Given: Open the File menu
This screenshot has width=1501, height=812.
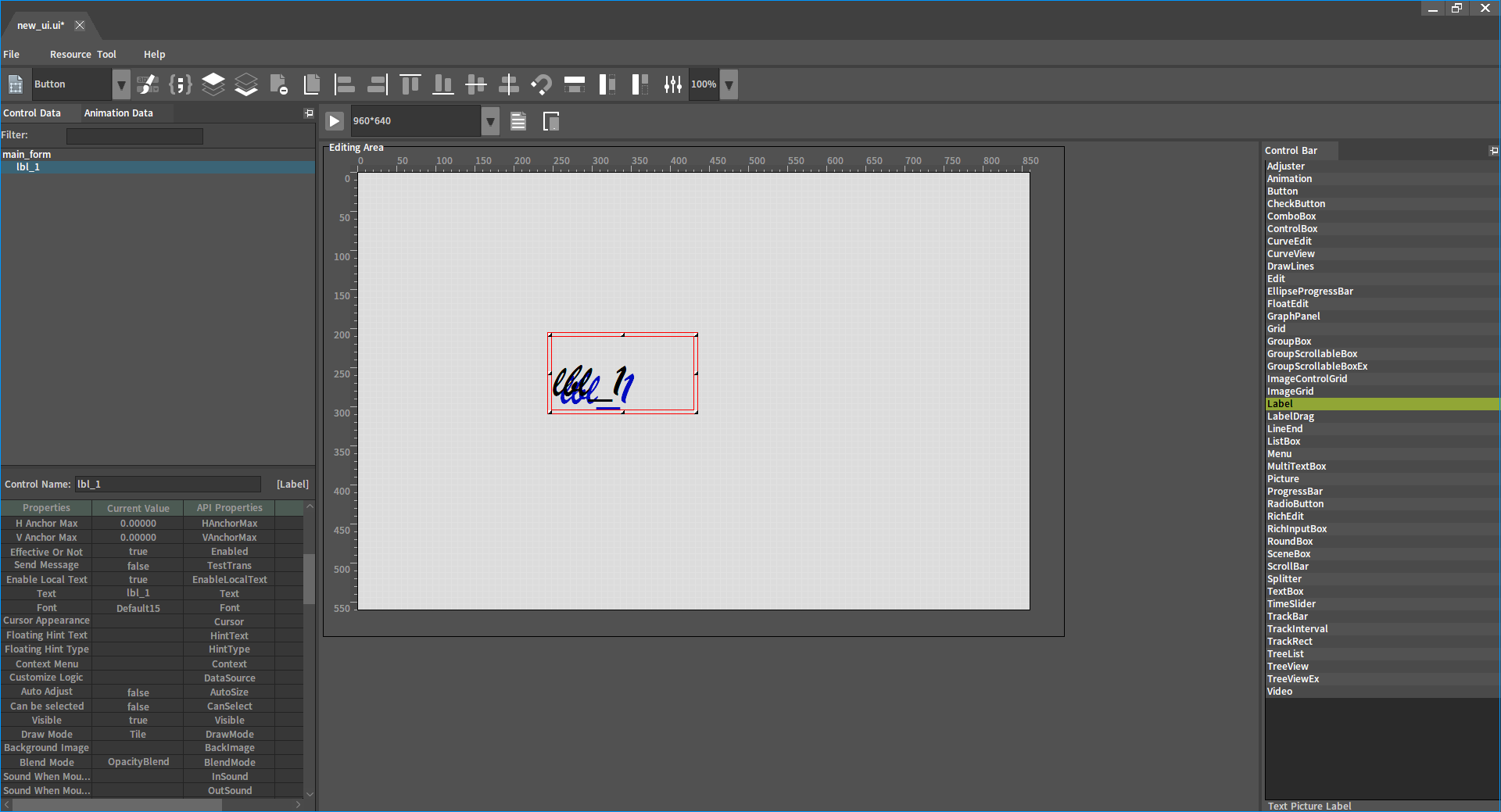Looking at the screenshot, I should tap(12, 54).
